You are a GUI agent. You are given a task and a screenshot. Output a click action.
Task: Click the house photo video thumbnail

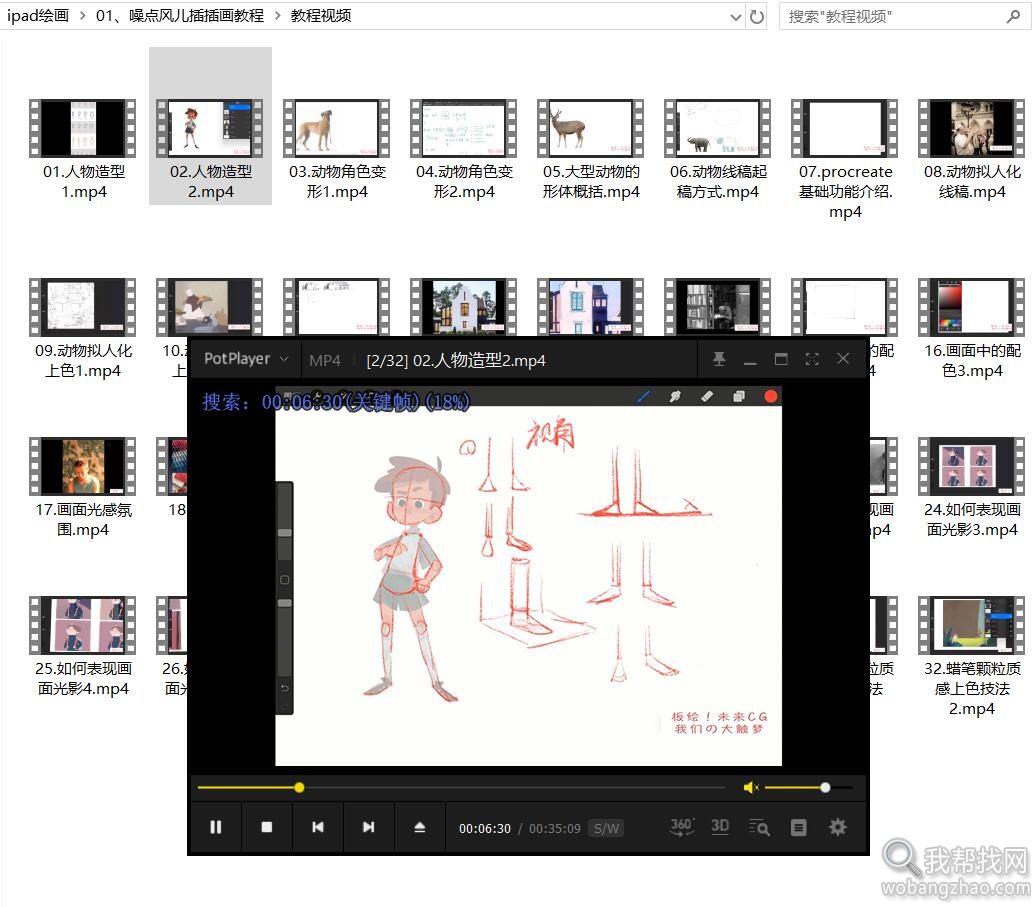(x=464, y=307)
